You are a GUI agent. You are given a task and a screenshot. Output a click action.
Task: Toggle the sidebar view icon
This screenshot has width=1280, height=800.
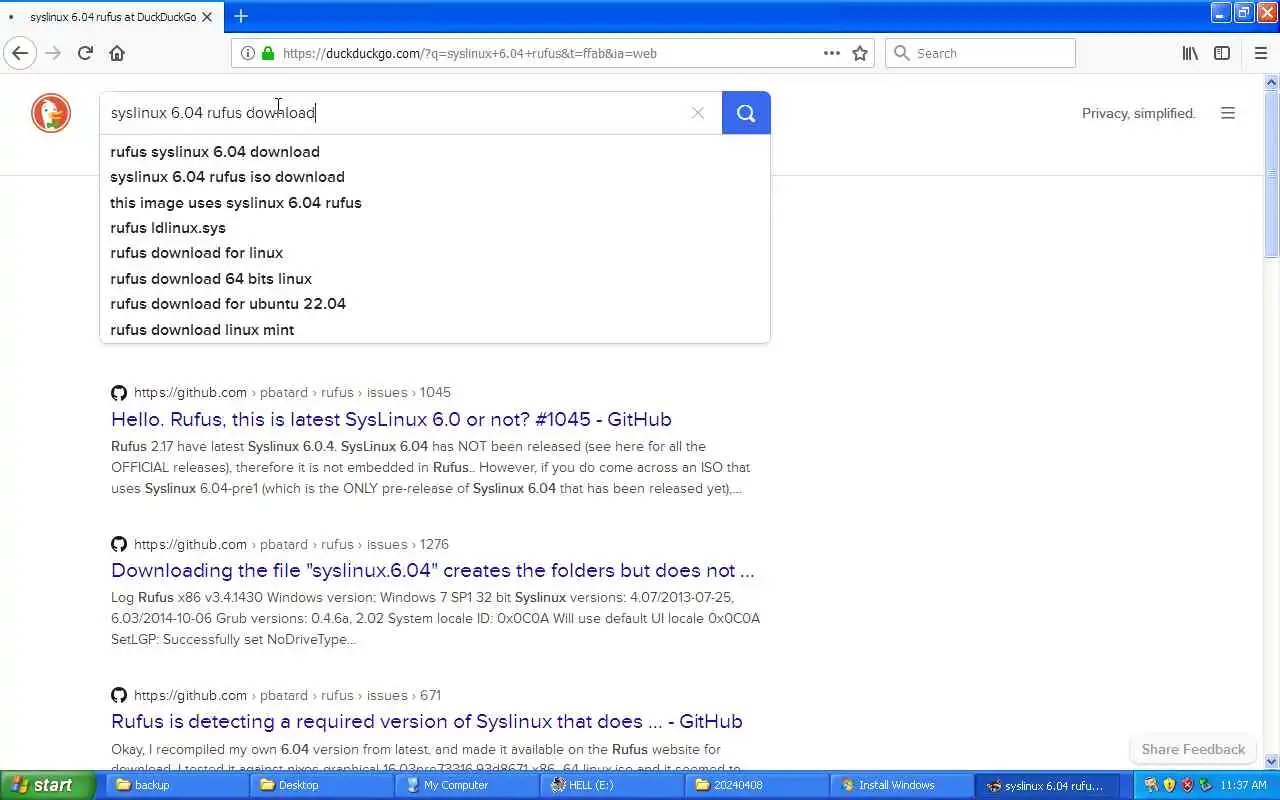[x=1222, y=53]
